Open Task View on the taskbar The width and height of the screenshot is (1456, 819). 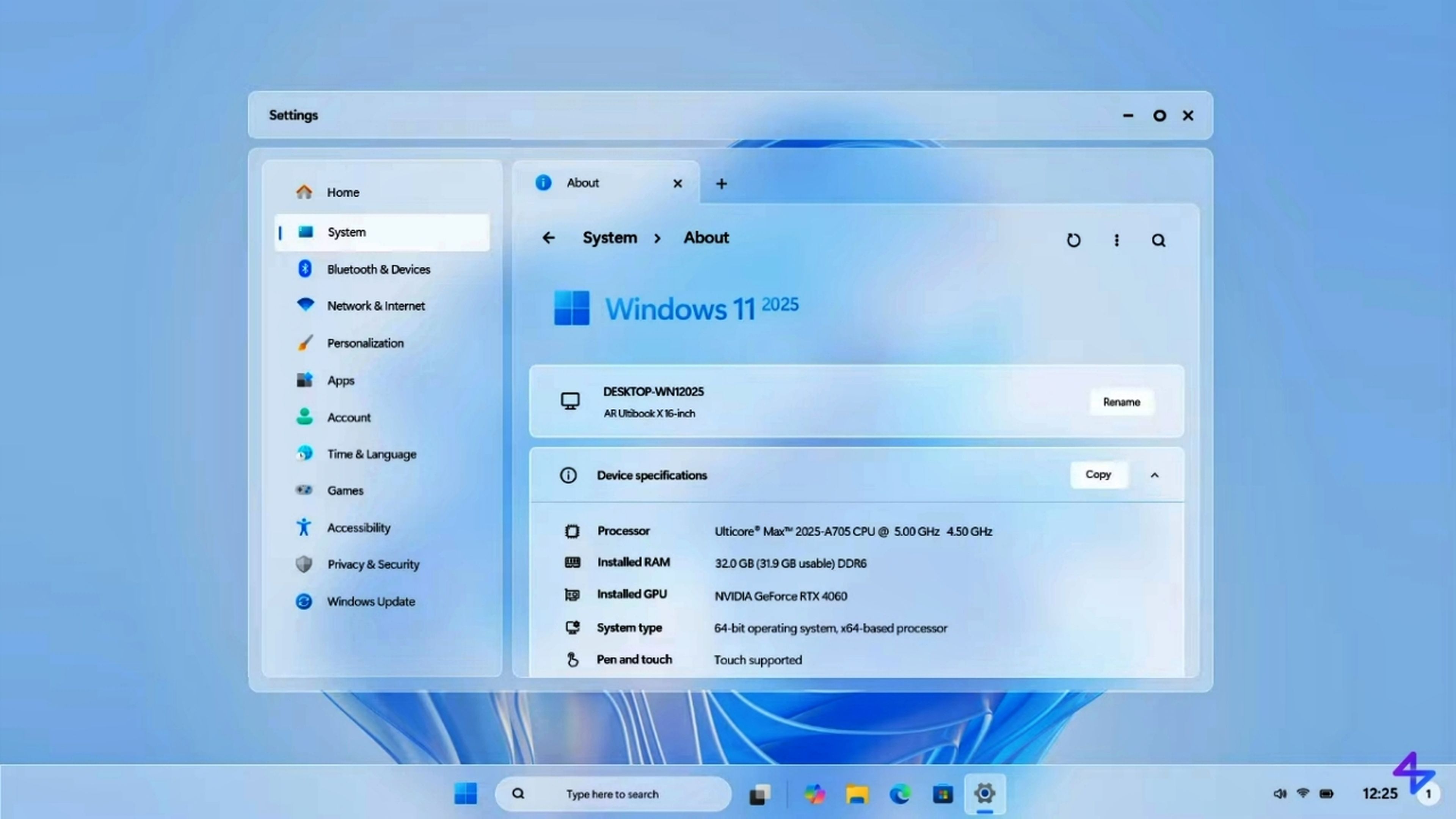point(759,794)
